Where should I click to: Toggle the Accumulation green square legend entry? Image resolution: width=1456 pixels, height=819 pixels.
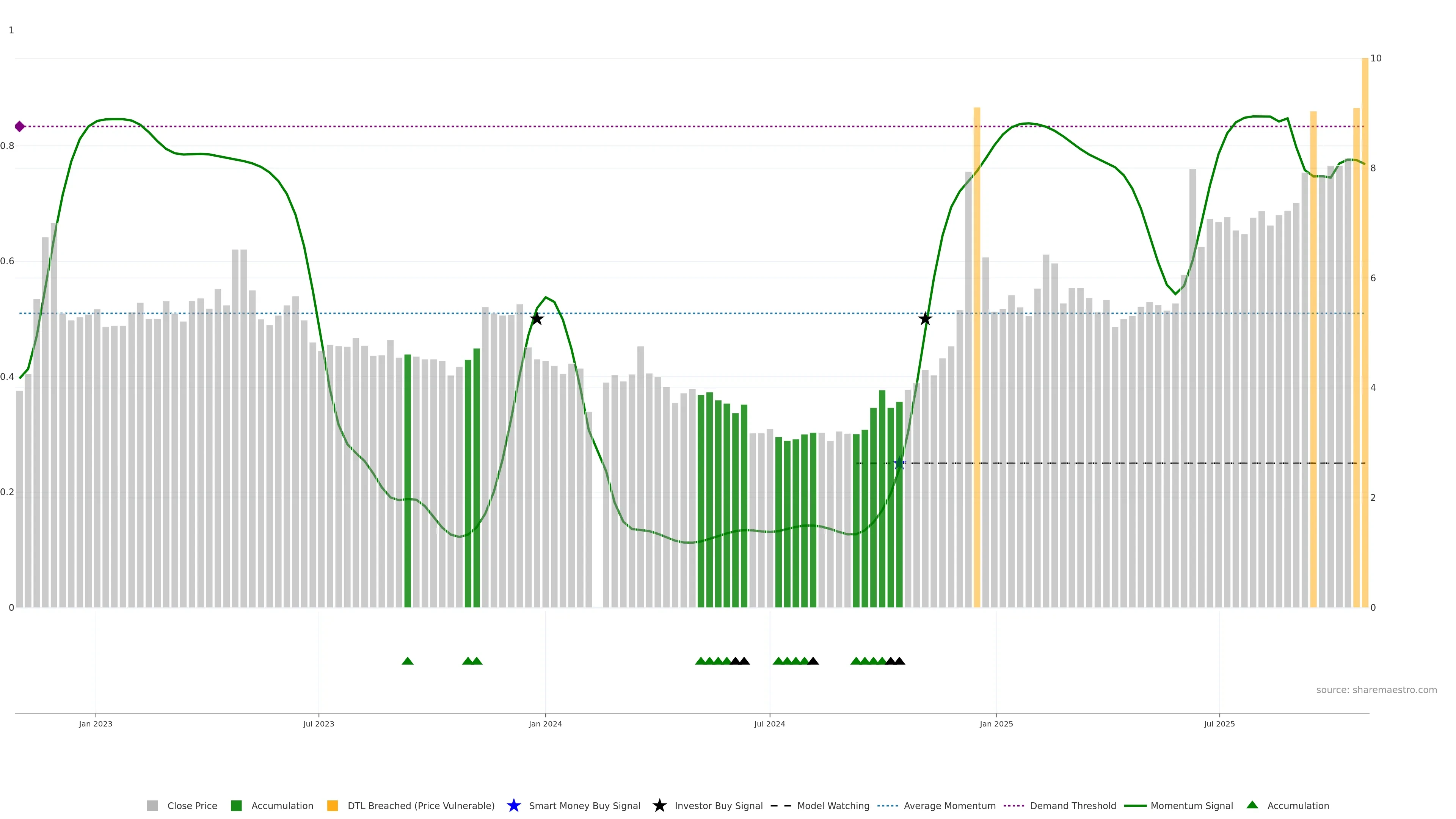[x=236, y=806]
